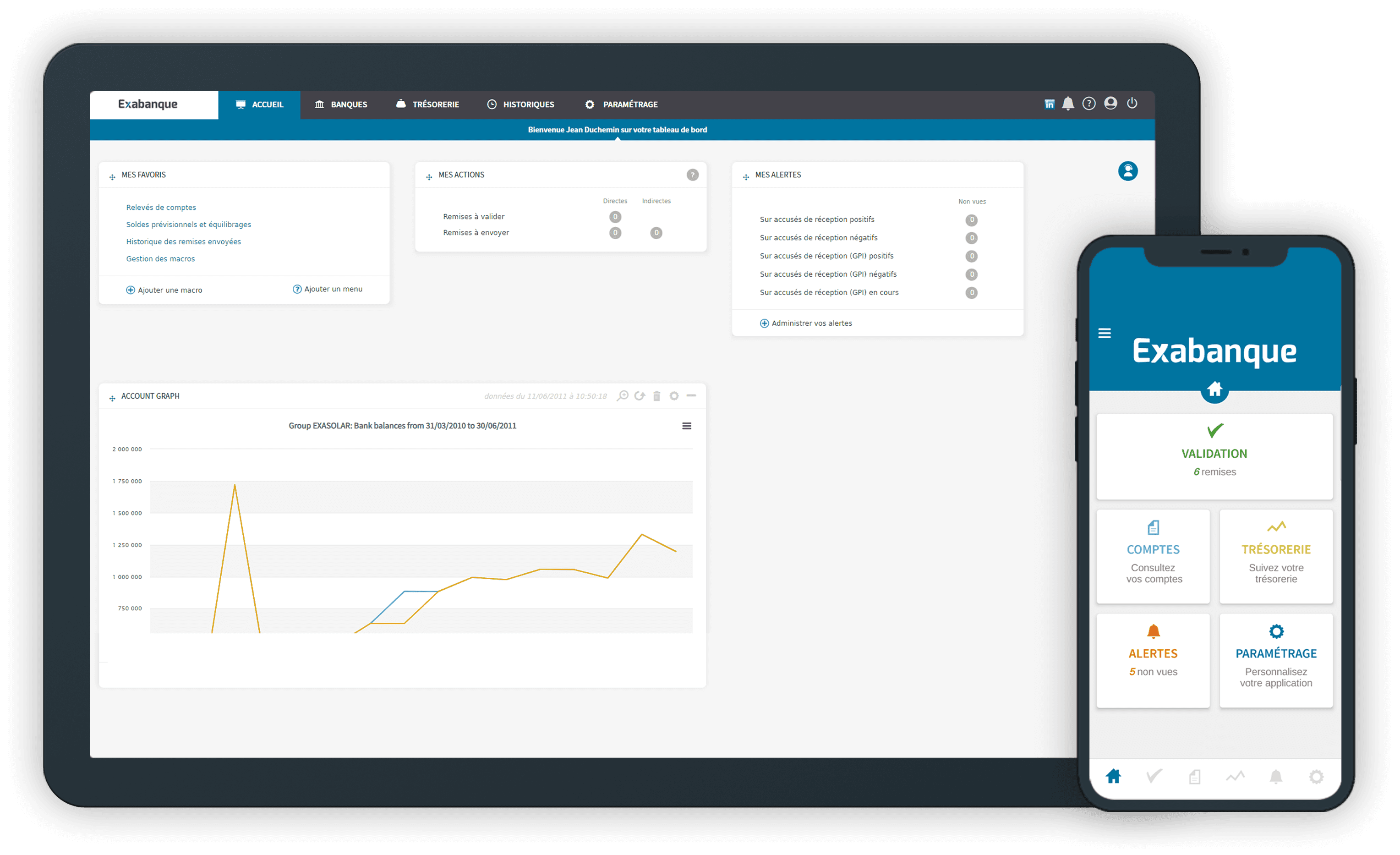The height and width of the screenshot is (855, 1400).
Task: Open Relevés de comptes favorite link
Action: [x=161, y=208]
